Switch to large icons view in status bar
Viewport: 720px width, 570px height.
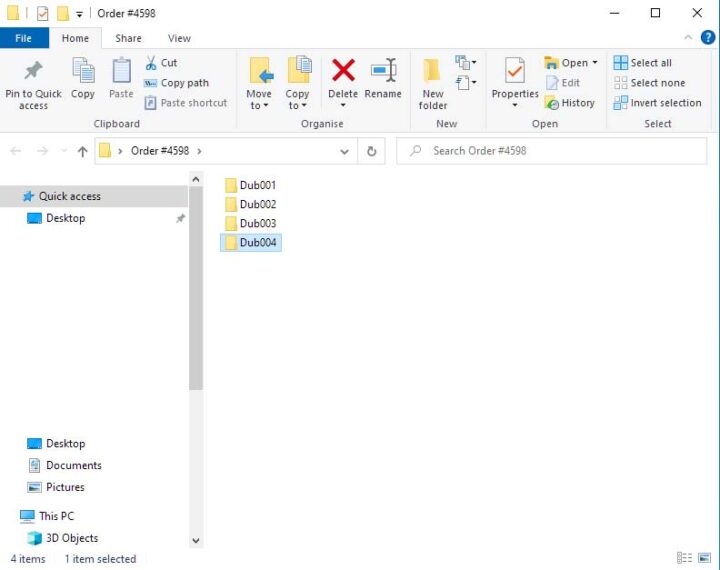pyautogui.click(x=704, y=558)
